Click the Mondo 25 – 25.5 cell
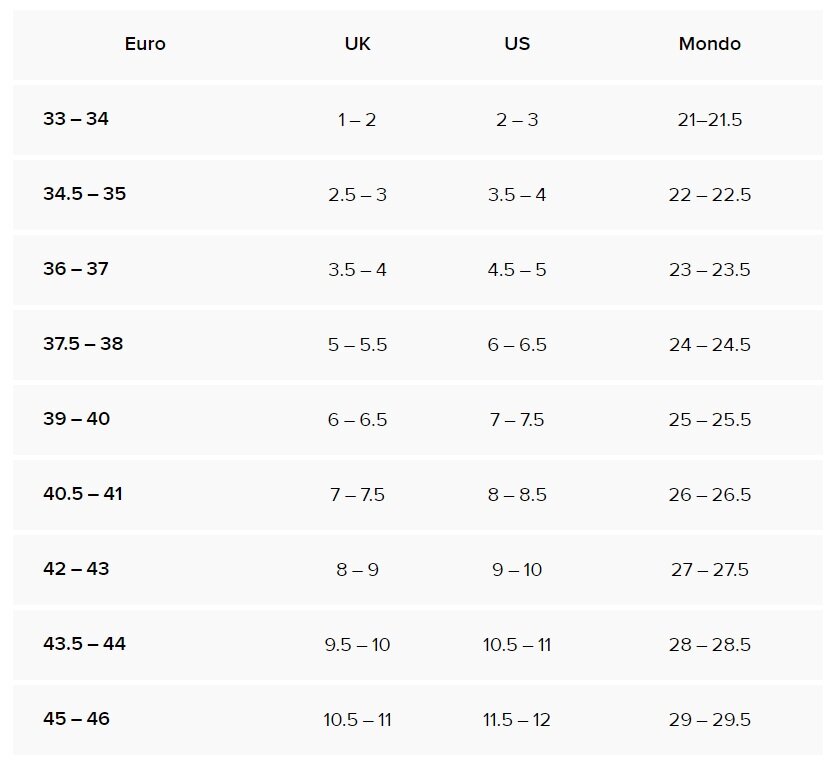The height and width of the screenshot is (772, 837). click(709, 420)
